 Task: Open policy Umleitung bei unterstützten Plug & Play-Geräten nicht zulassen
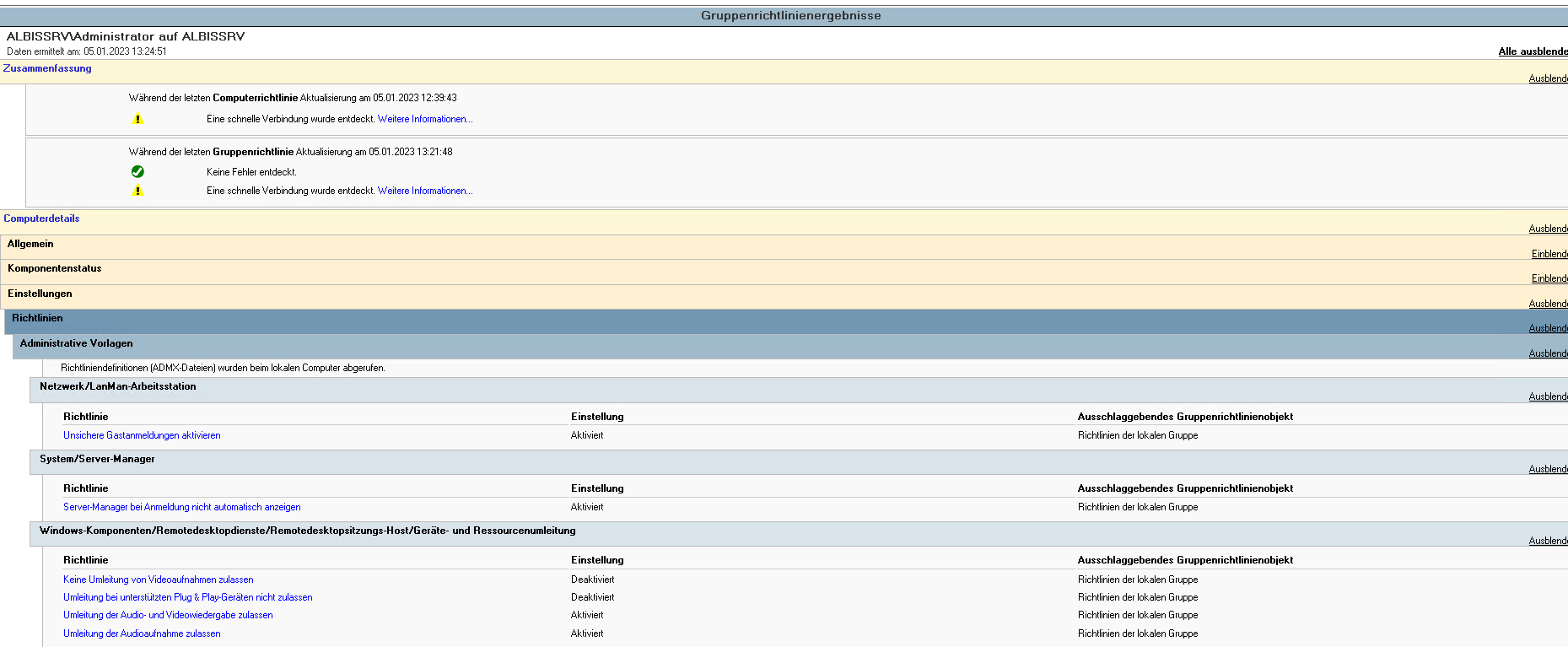pos(188,597)
